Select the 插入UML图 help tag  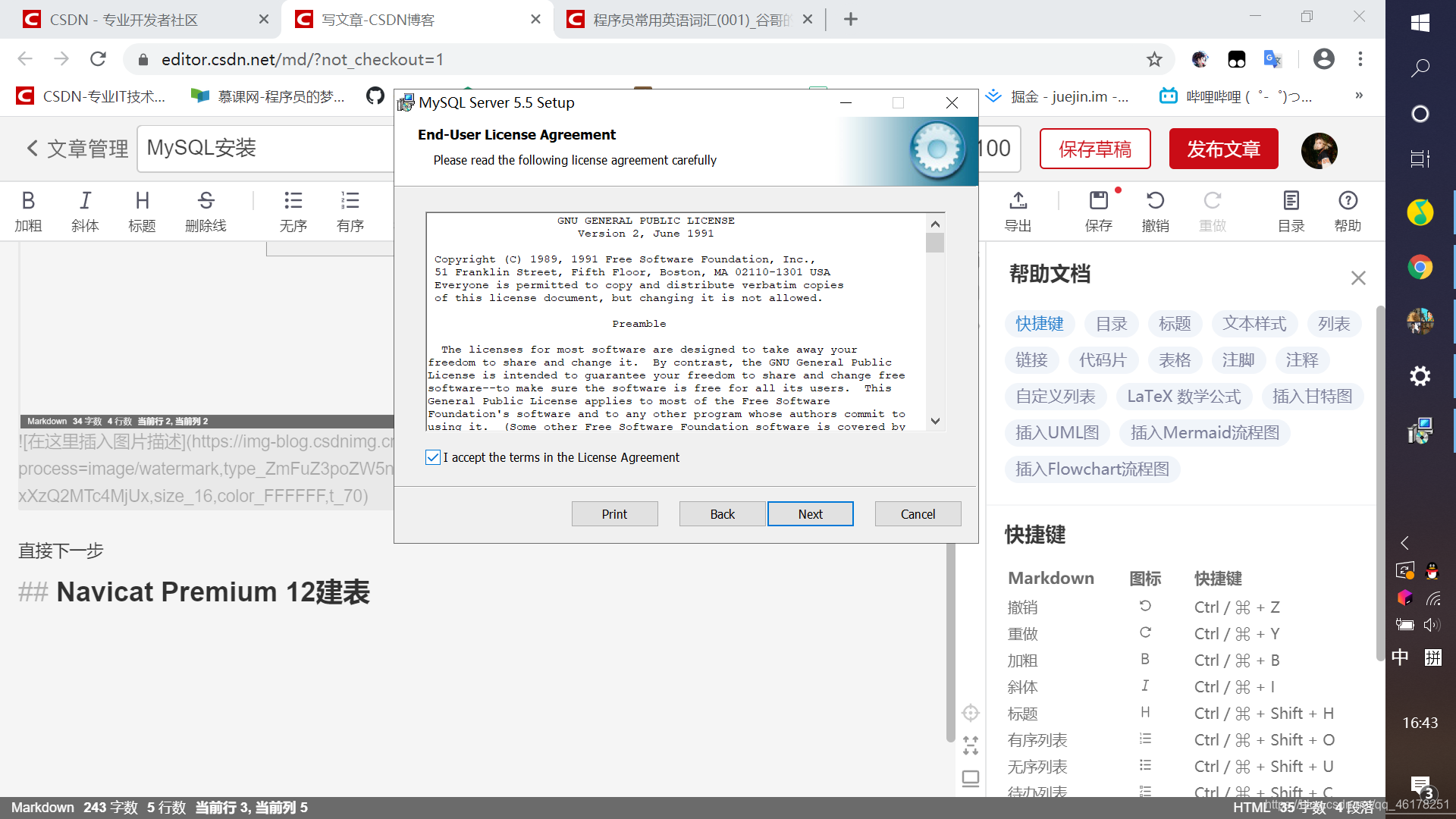click(1057, 433)
